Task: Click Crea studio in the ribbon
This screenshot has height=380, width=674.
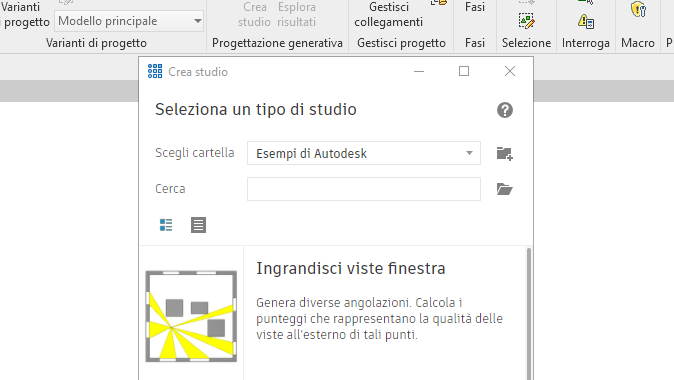Action: pyautogui.click(x=254, y=14)
